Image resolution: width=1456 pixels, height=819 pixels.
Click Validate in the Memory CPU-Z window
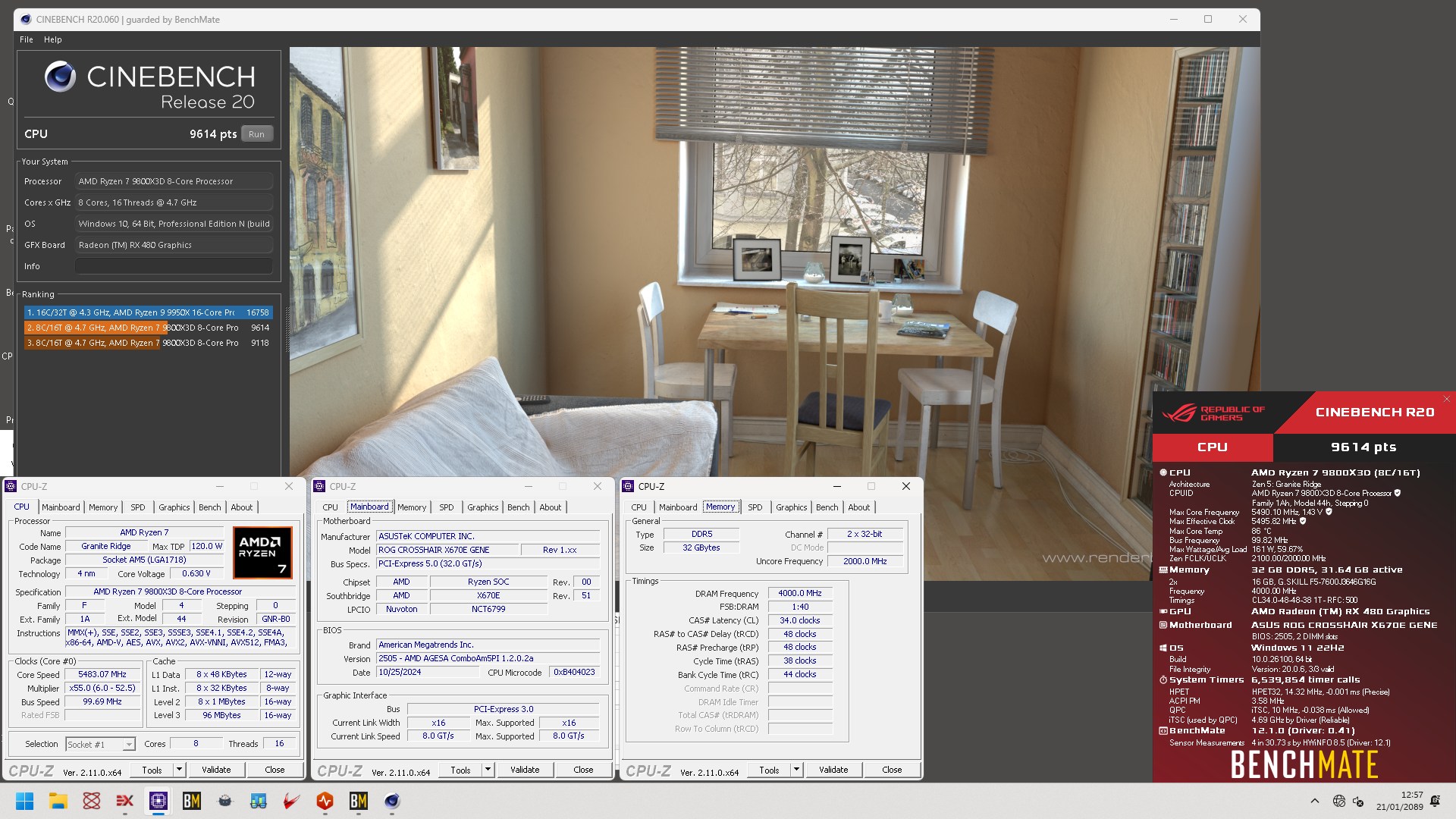click(x=833, y=770)
